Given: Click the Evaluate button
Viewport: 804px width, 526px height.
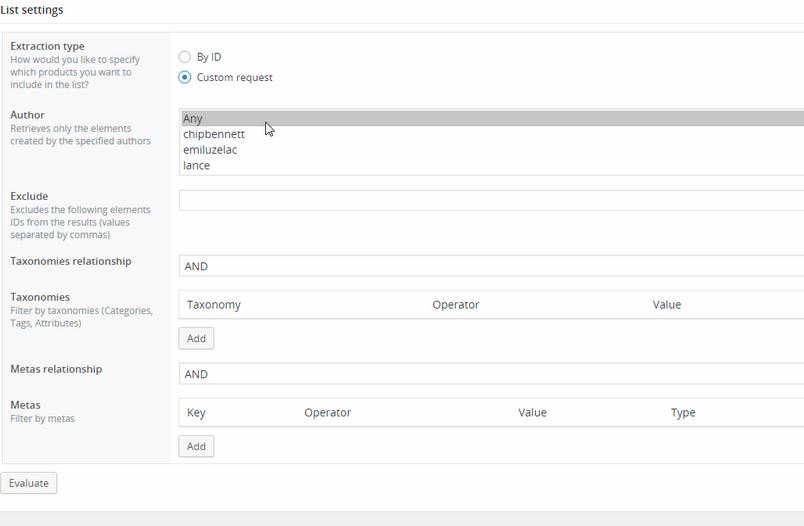Looking at the screenshot, I should (29, 483).
